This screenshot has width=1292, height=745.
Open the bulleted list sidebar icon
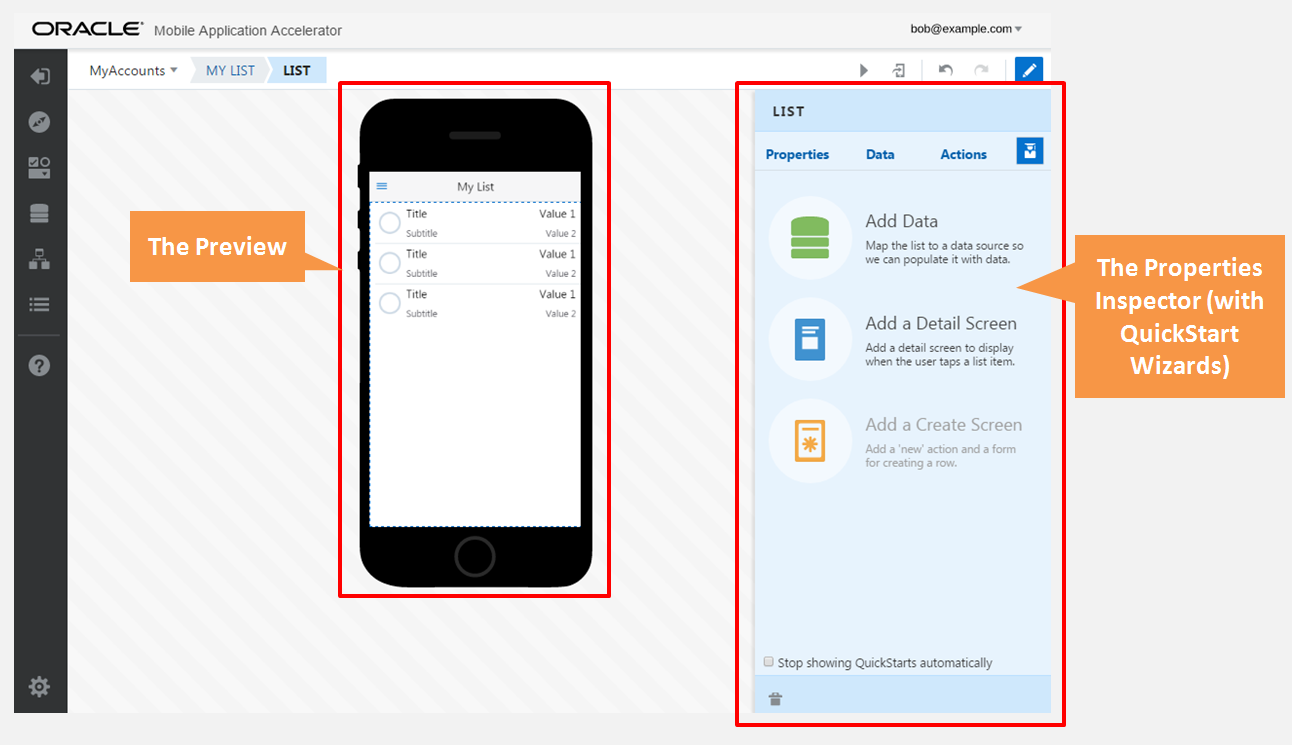coord(39,305)
